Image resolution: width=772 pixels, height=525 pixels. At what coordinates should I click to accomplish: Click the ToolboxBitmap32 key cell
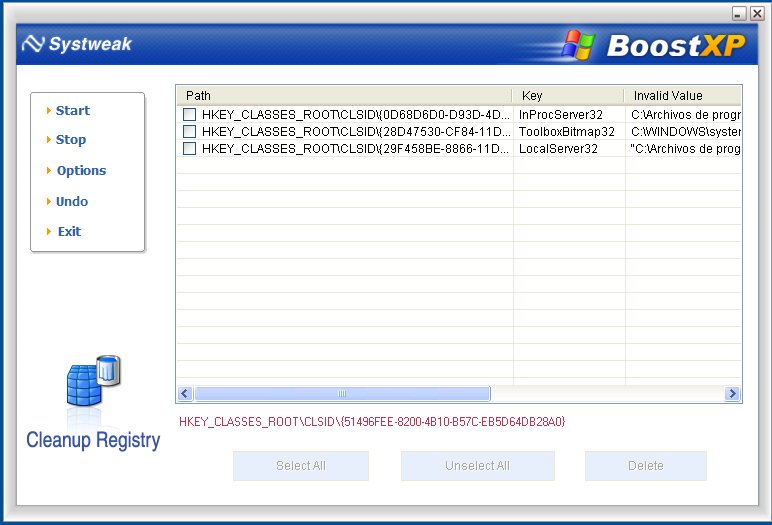click(x=567, y=131)
